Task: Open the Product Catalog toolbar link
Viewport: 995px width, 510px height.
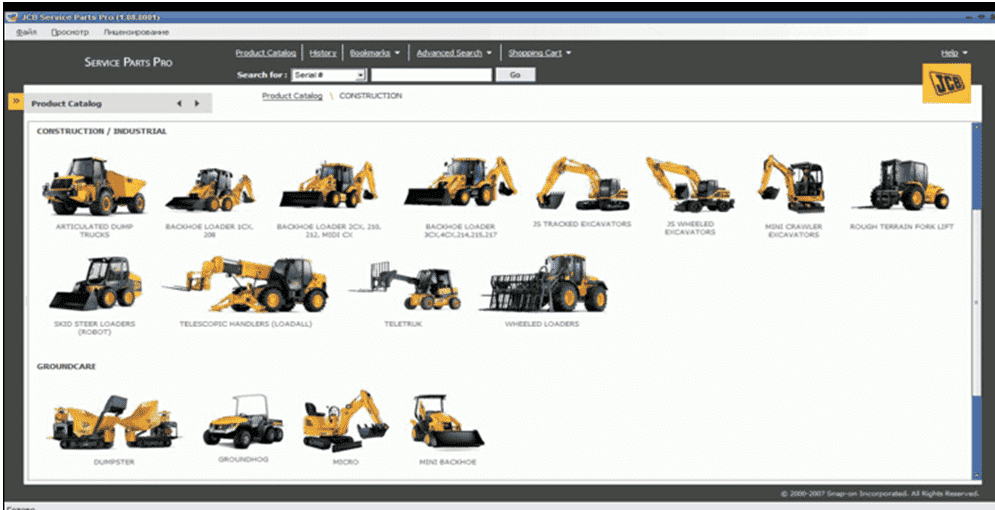Action: point(266,53)
